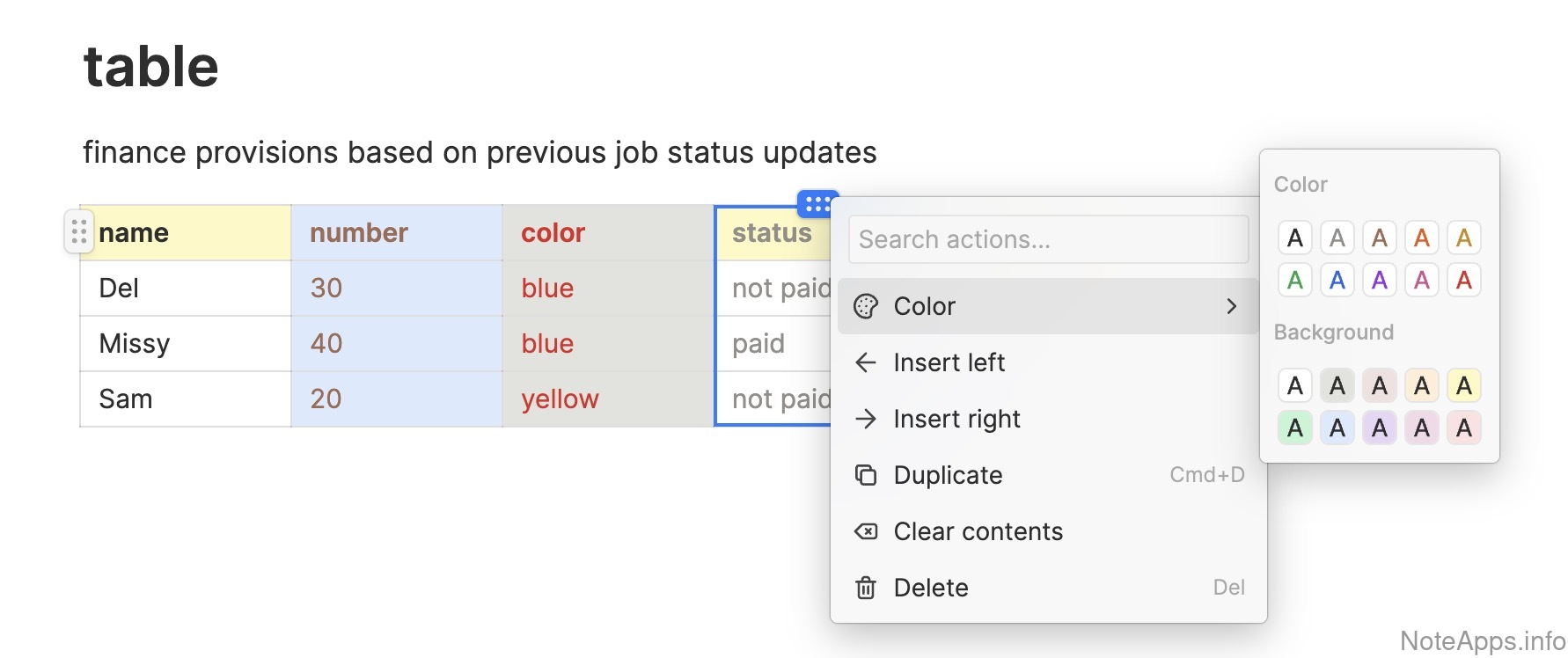1568x658 pixels.
Task: Click the Clear contents backspace icon
Action: (x=866, y=531)
